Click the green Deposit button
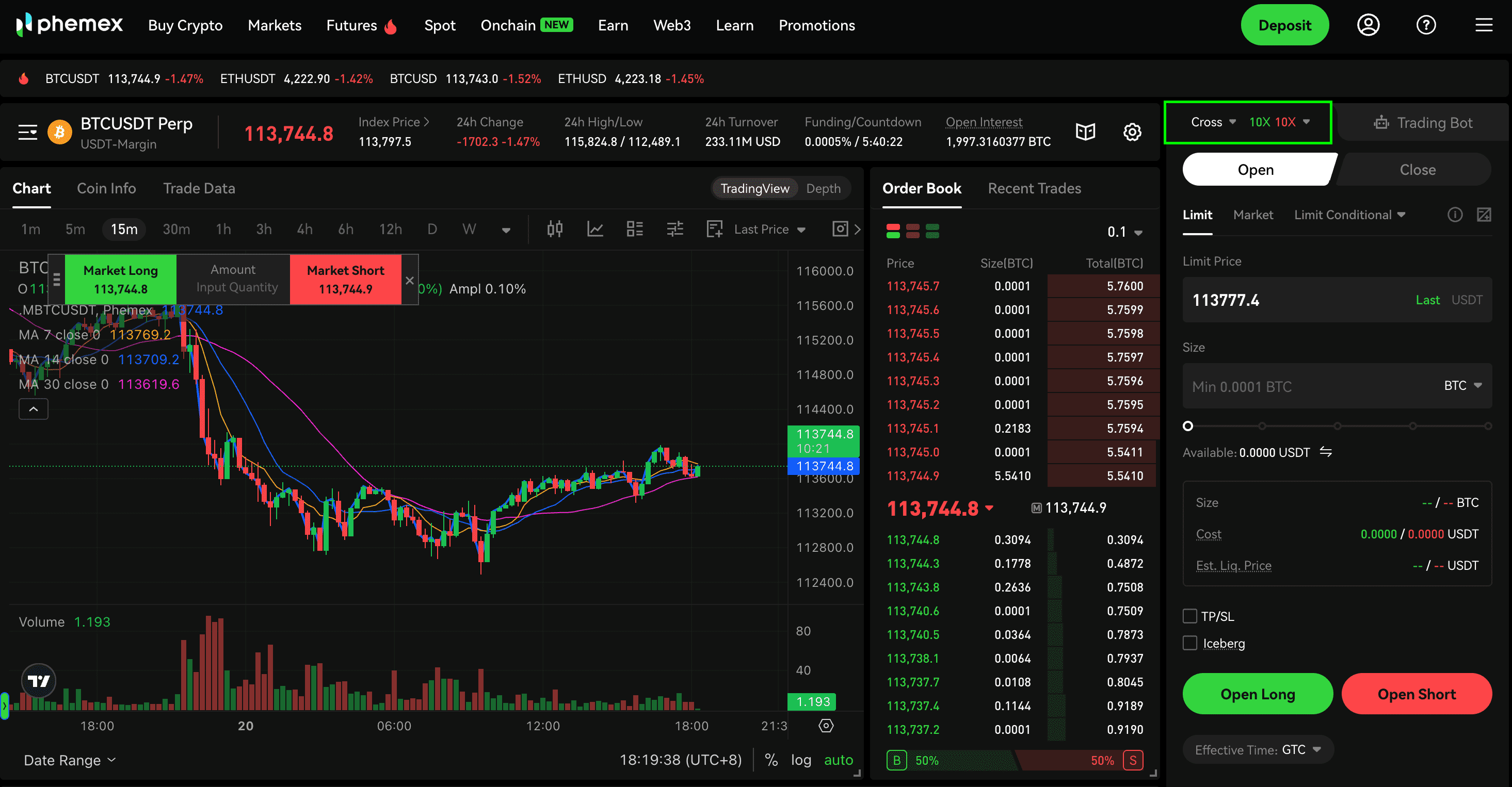The height and width of the screenshot is (787, 1512). pos(1284,25)
